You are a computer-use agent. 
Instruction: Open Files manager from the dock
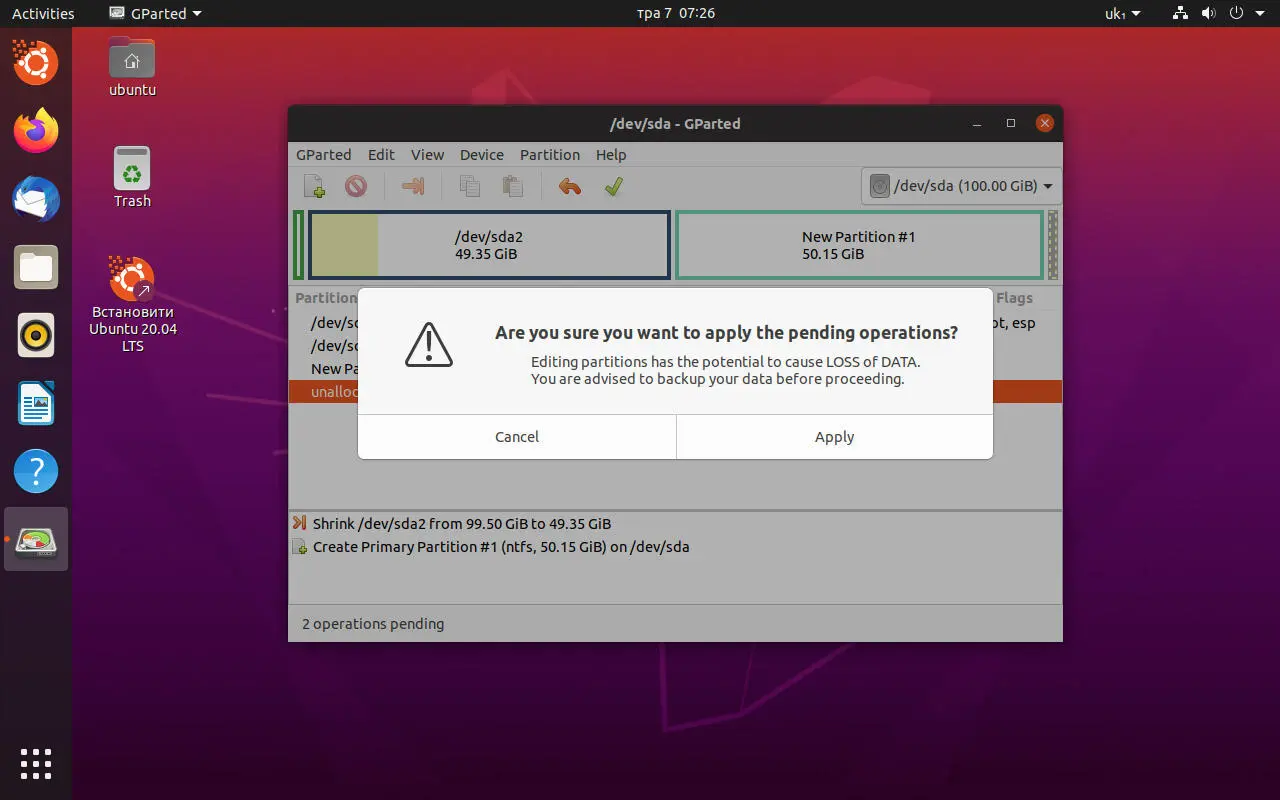(x=36, y=267)
